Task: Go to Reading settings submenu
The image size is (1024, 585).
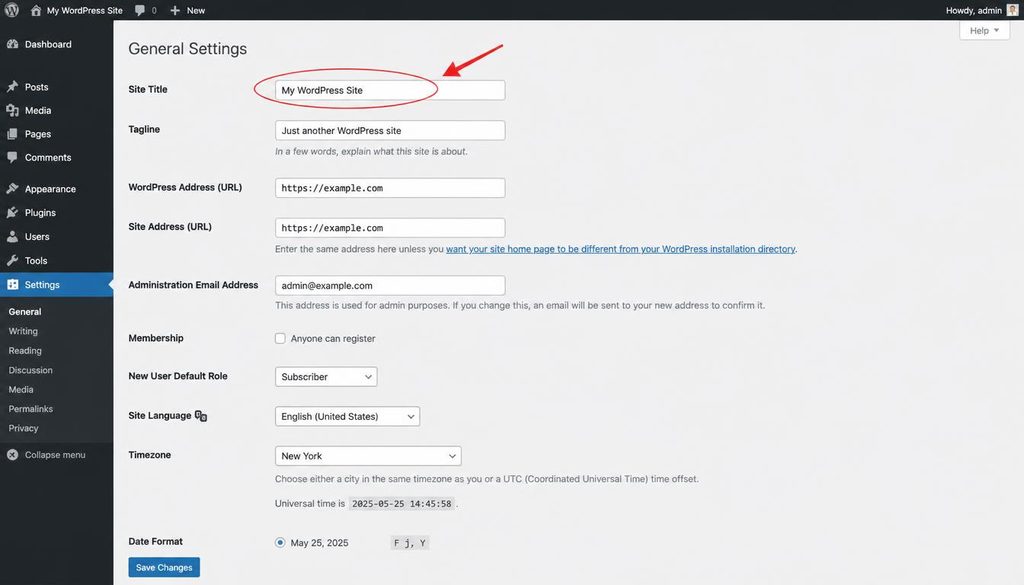Action: click(25, 351)
